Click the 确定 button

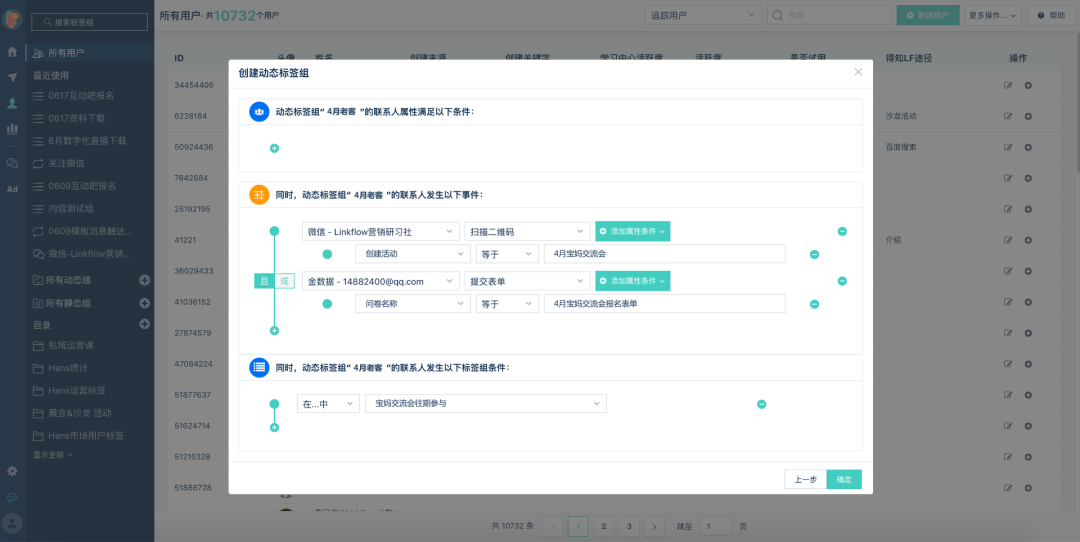click(x=844, y=479)
